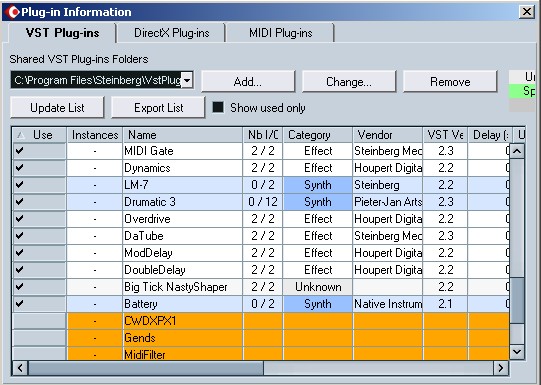Click the 0 / 12 I/O cell

pyautogui.click(x=263, y=202)
